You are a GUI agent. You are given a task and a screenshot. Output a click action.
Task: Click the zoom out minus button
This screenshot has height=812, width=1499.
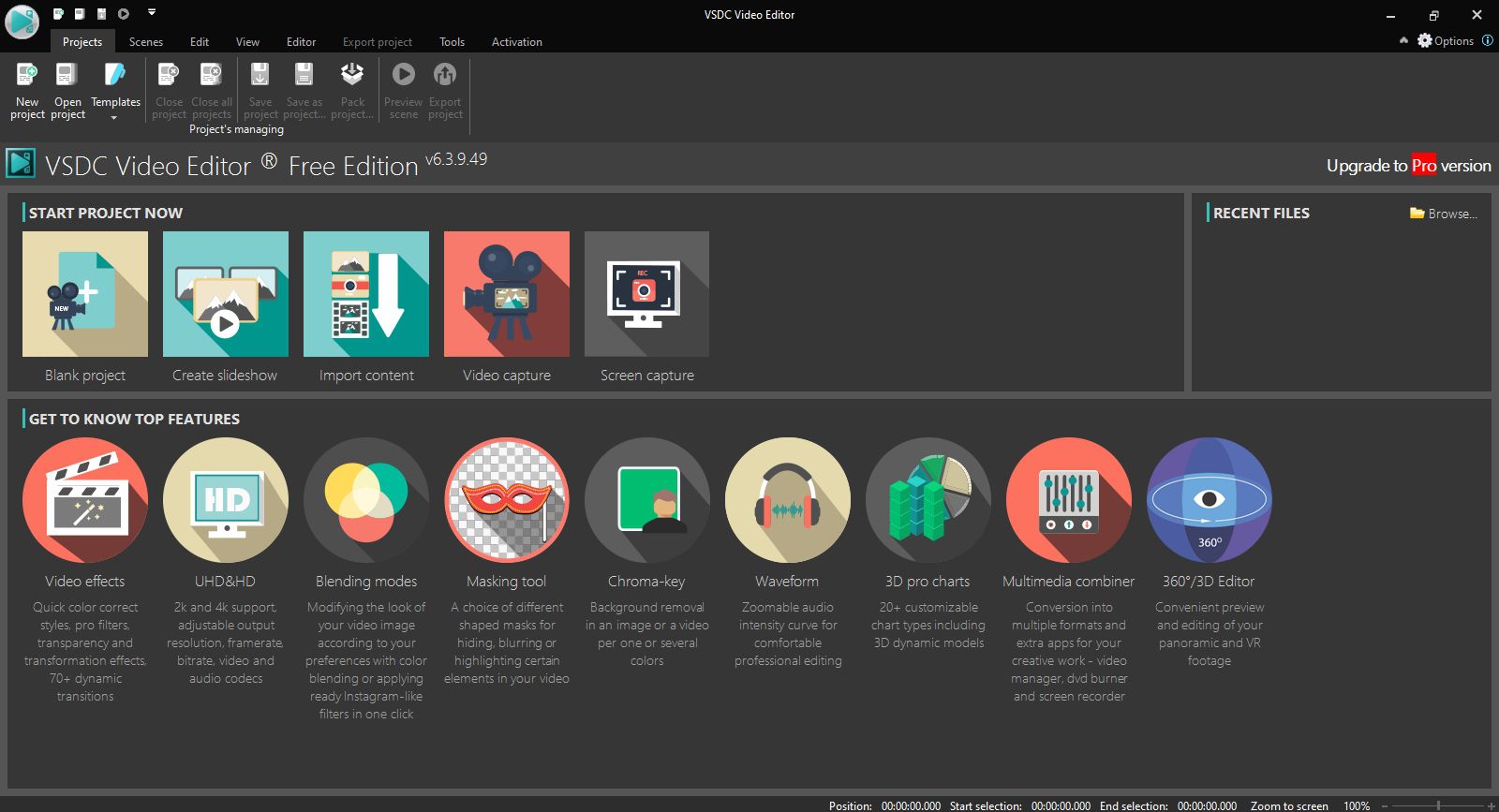point(1385,805)
